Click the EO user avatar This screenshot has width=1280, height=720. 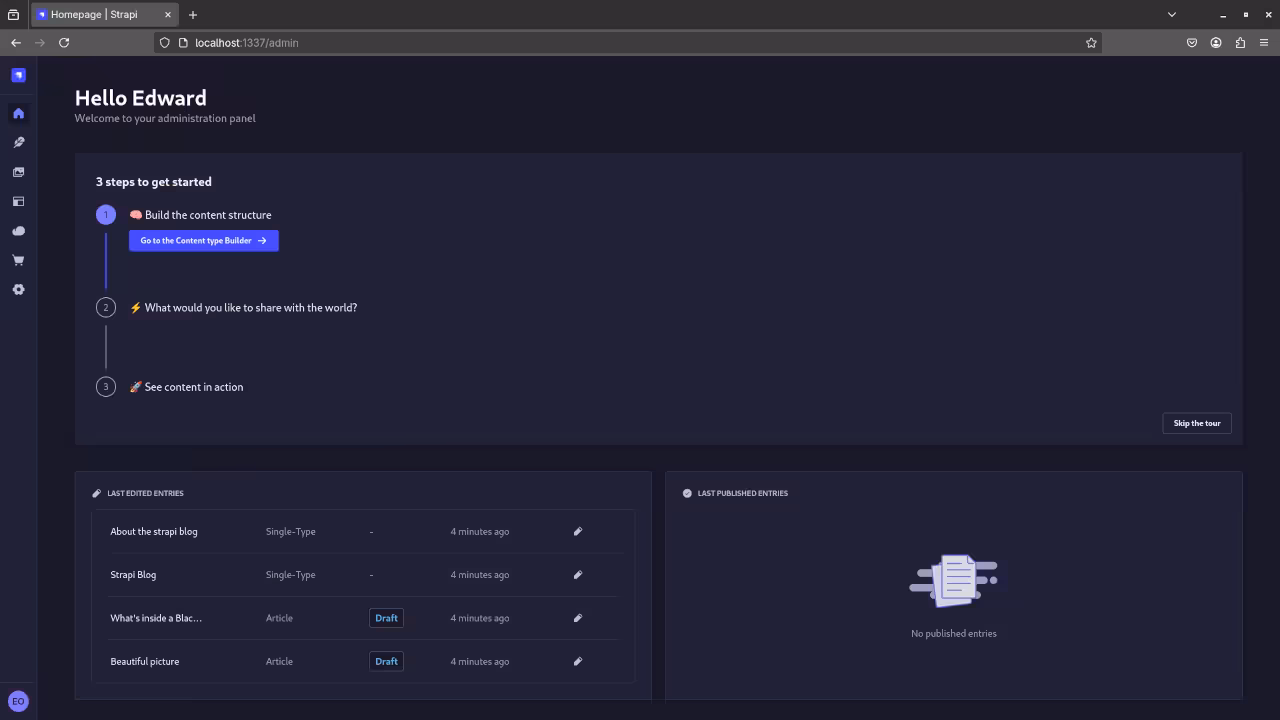tap(18, 701)
